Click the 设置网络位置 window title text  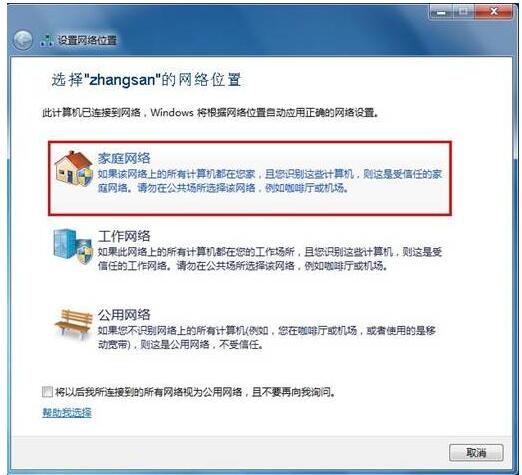pyautogui.click(x=87, y=40)
